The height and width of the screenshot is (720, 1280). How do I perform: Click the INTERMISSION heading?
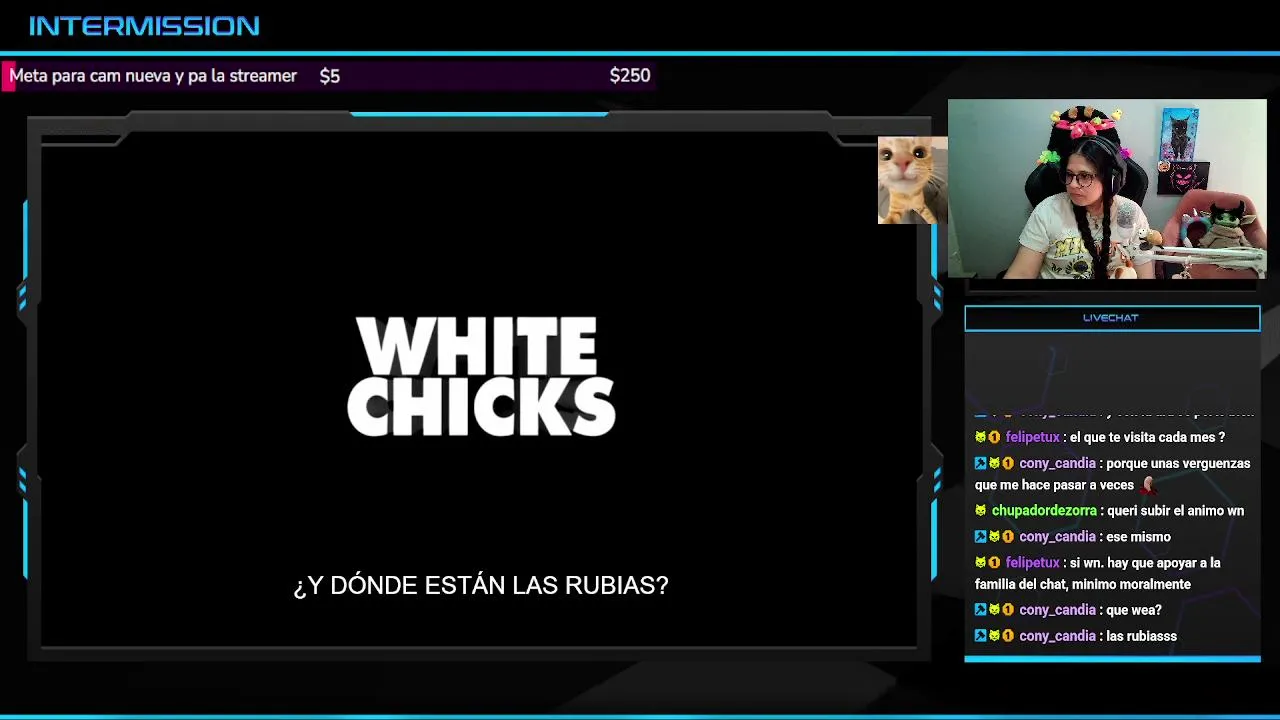click(x=144, y=26)
